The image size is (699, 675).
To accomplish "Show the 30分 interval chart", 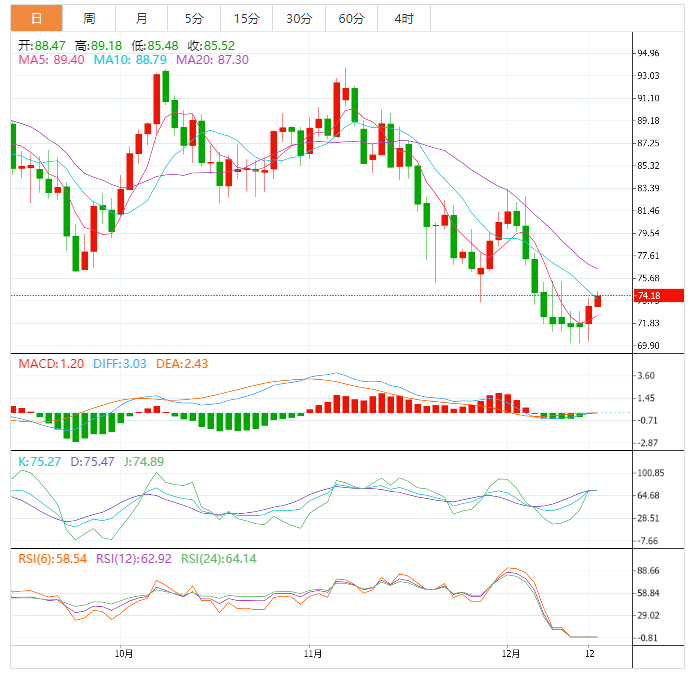I will pyautogui.click(x=298, y=18).
